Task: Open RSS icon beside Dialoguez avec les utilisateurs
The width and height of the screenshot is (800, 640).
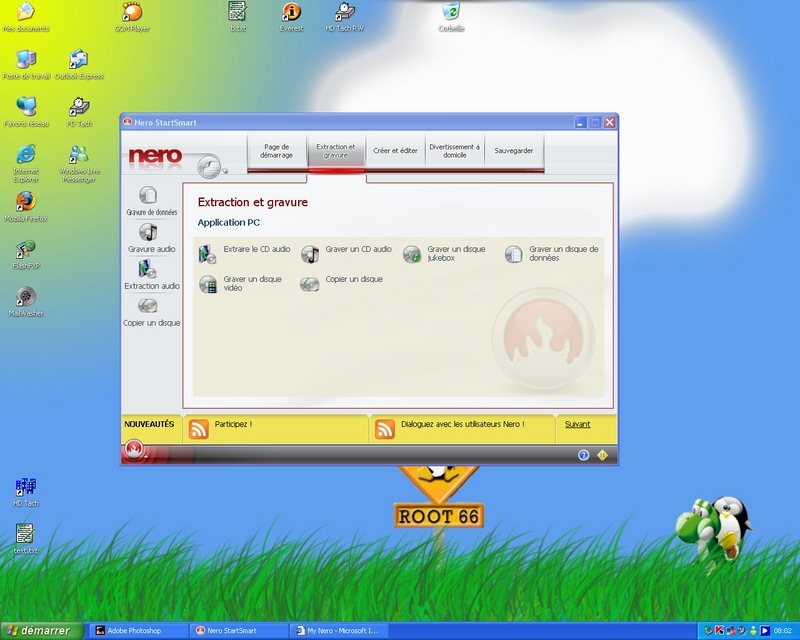Action: pos(385,429)
